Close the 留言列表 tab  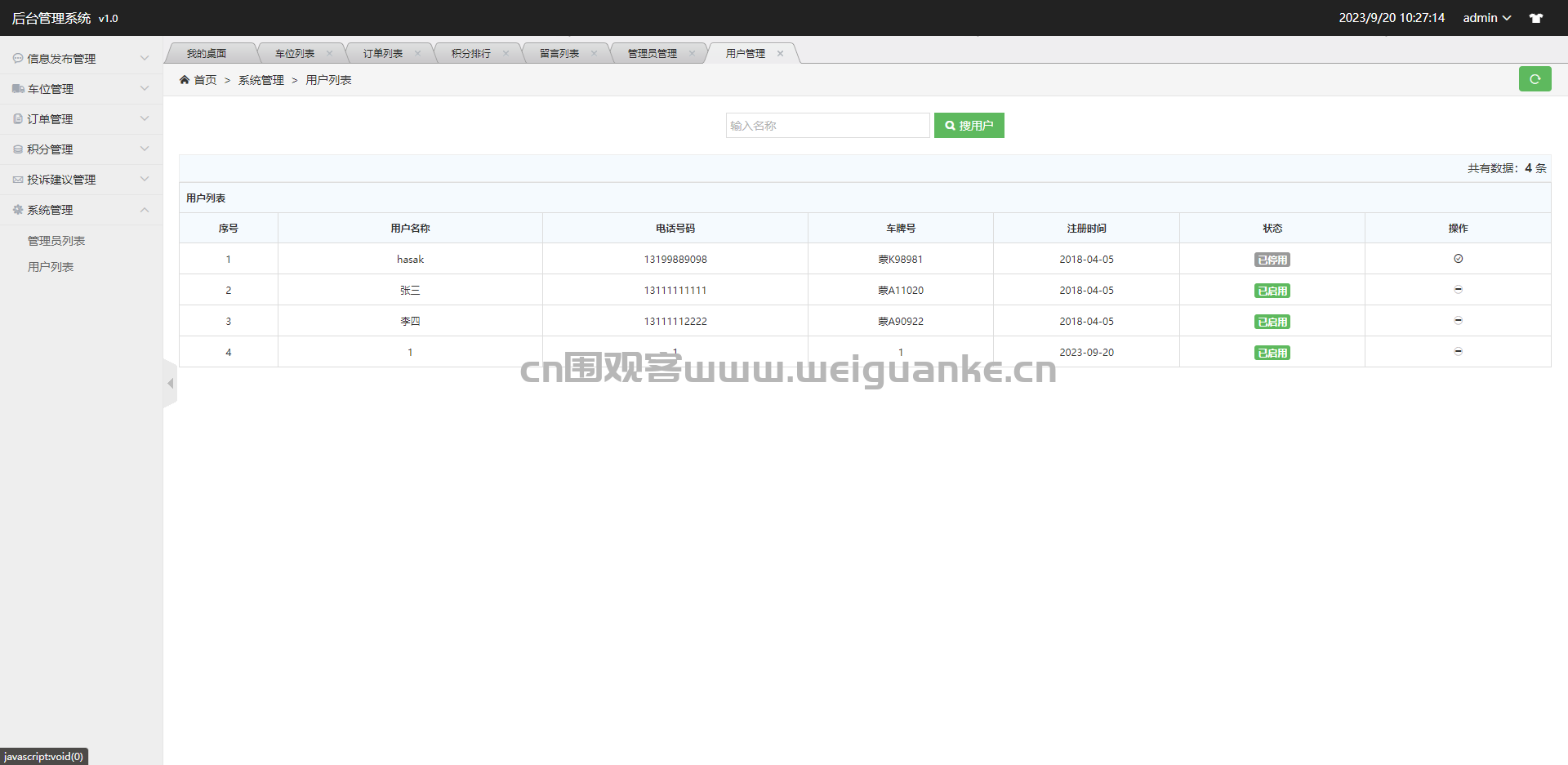(594, 53)
